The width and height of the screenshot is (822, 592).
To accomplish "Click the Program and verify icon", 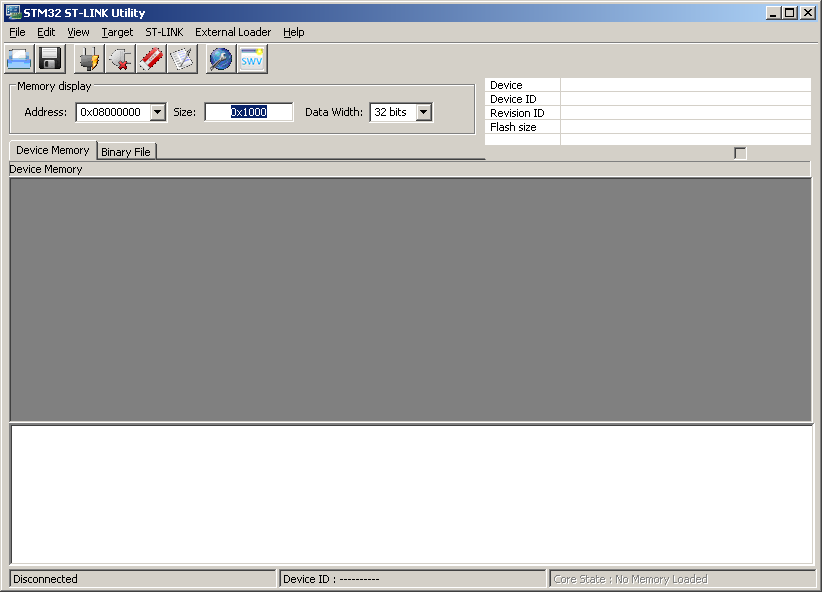I will point(181,59).
